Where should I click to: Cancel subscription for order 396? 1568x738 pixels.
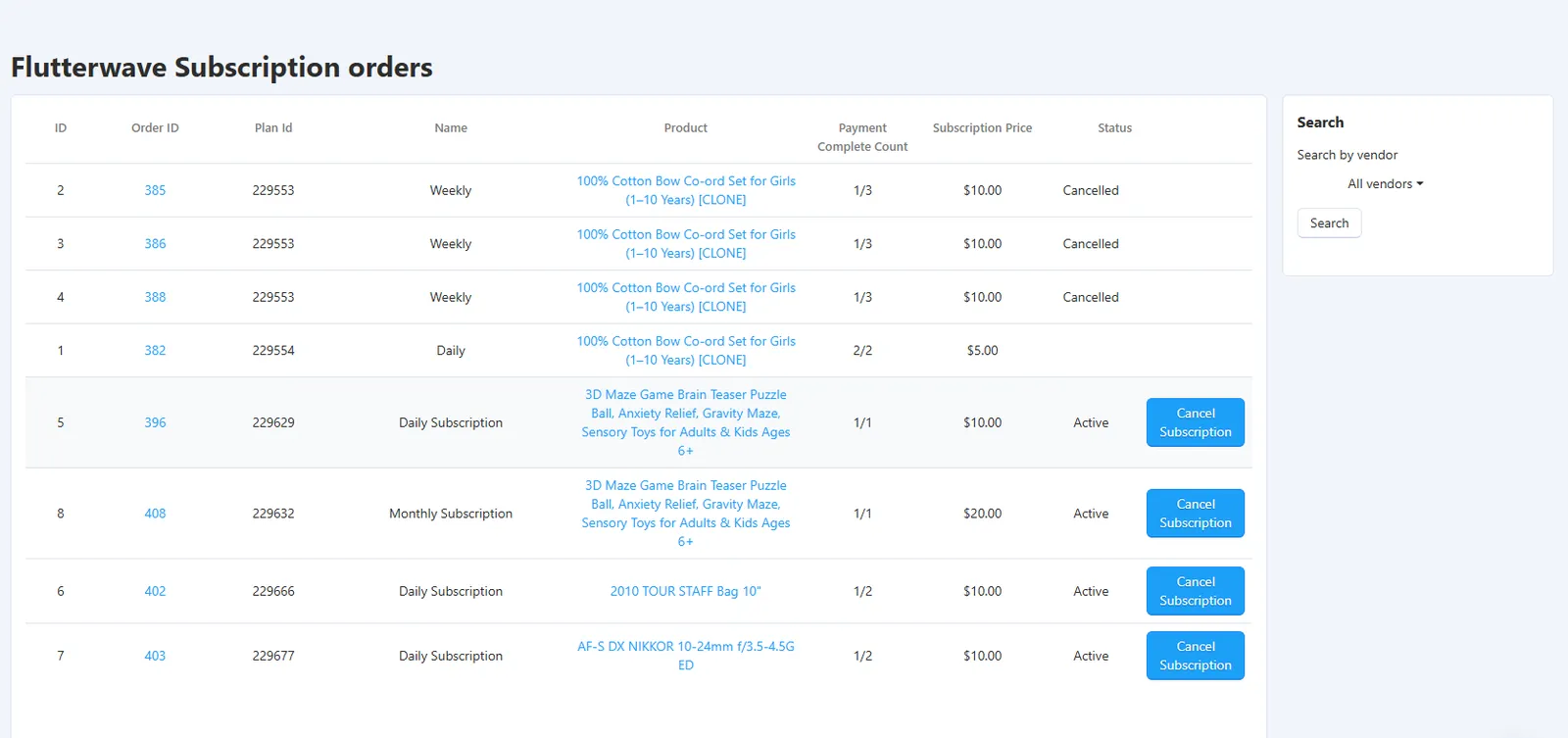point(1196,422)
